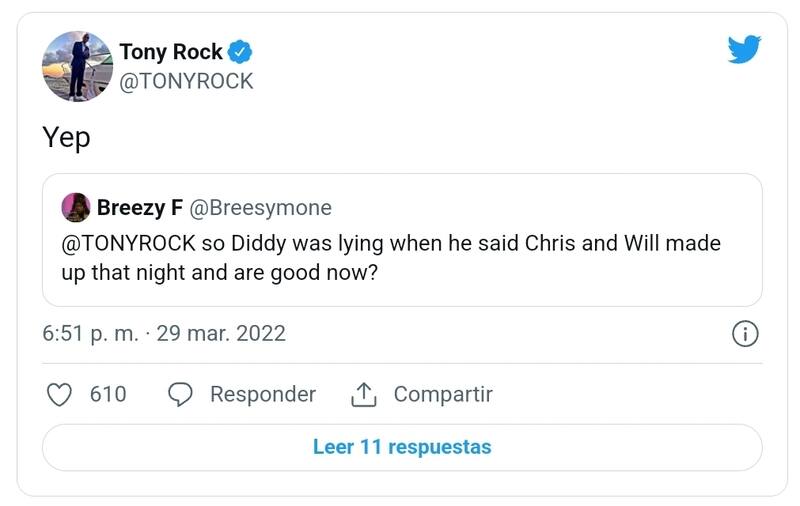Click the blue verified badge
The width and height of the screenshot is (800, 506).
[241, 52]
